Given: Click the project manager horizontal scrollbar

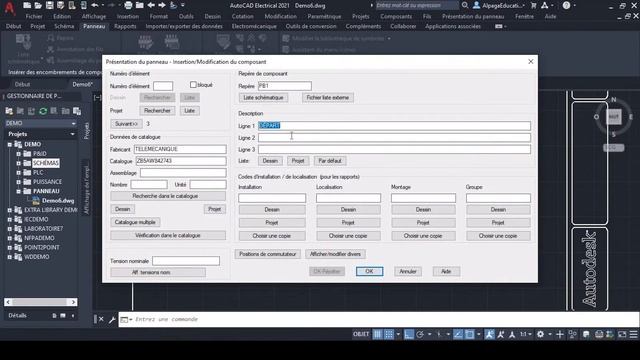Looking at the screenshot, I should tap(40, 302).
